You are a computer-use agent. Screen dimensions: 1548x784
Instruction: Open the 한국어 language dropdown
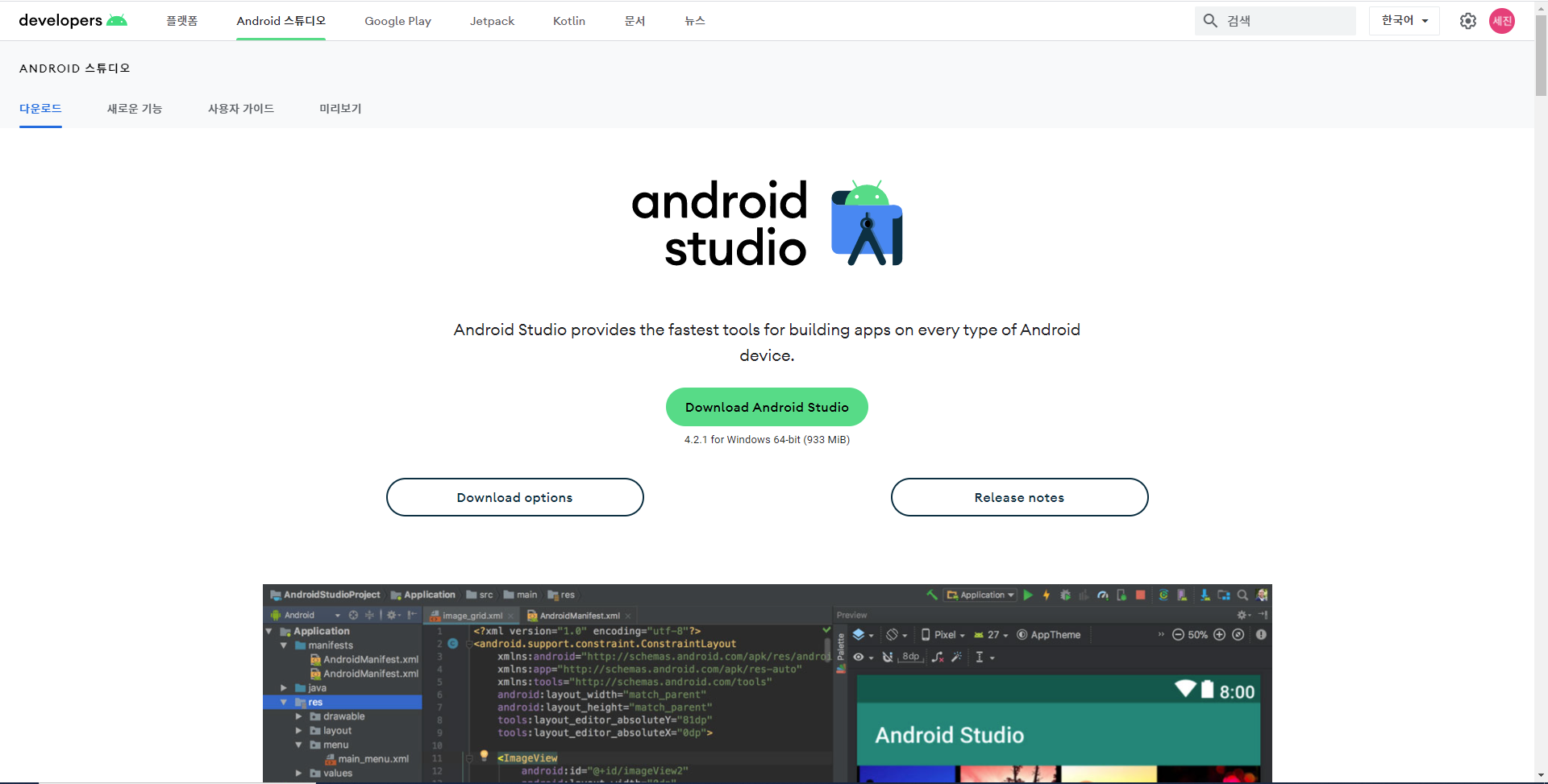coord(1404,21)
